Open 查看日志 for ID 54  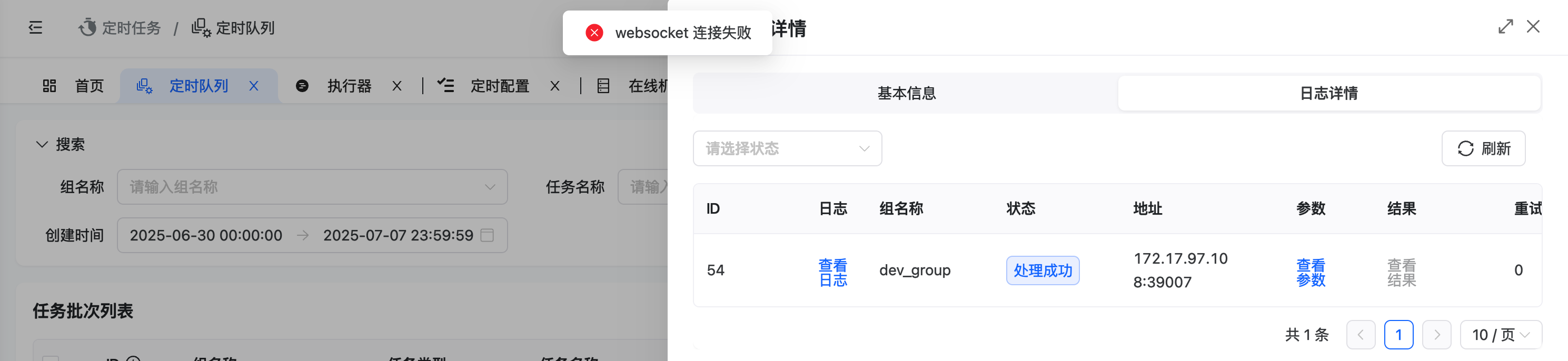tap(832, 272)
